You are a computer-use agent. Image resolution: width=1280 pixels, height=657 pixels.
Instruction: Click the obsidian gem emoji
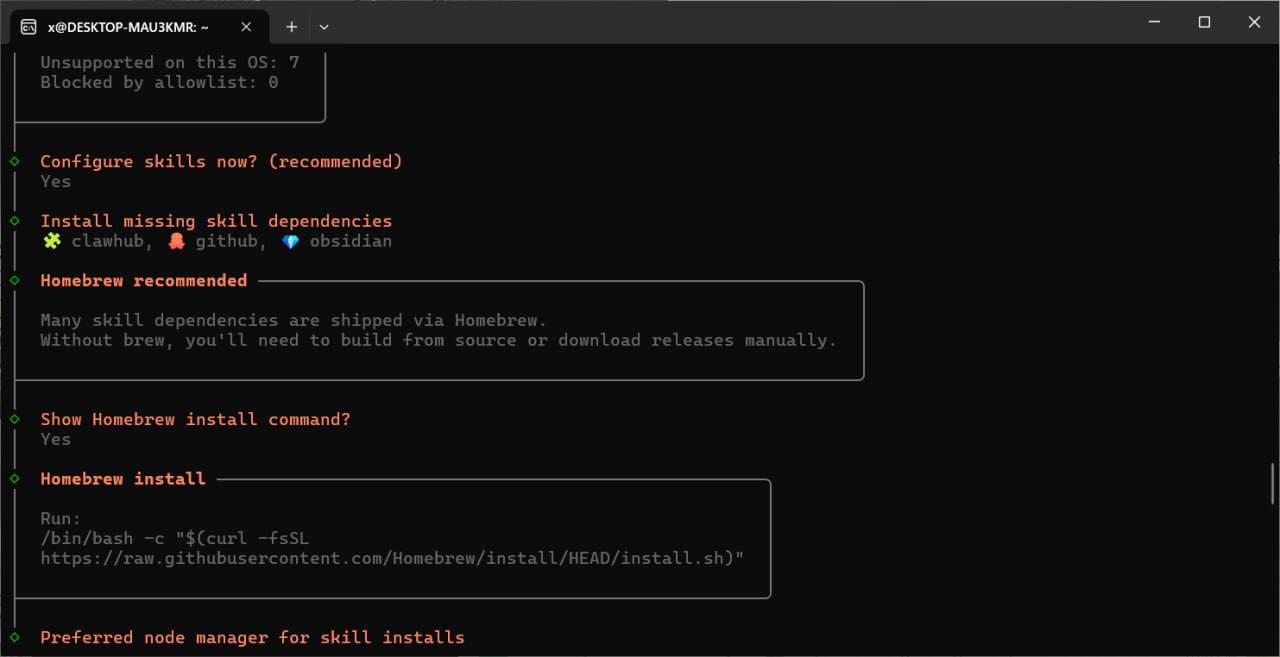point(290,241)
